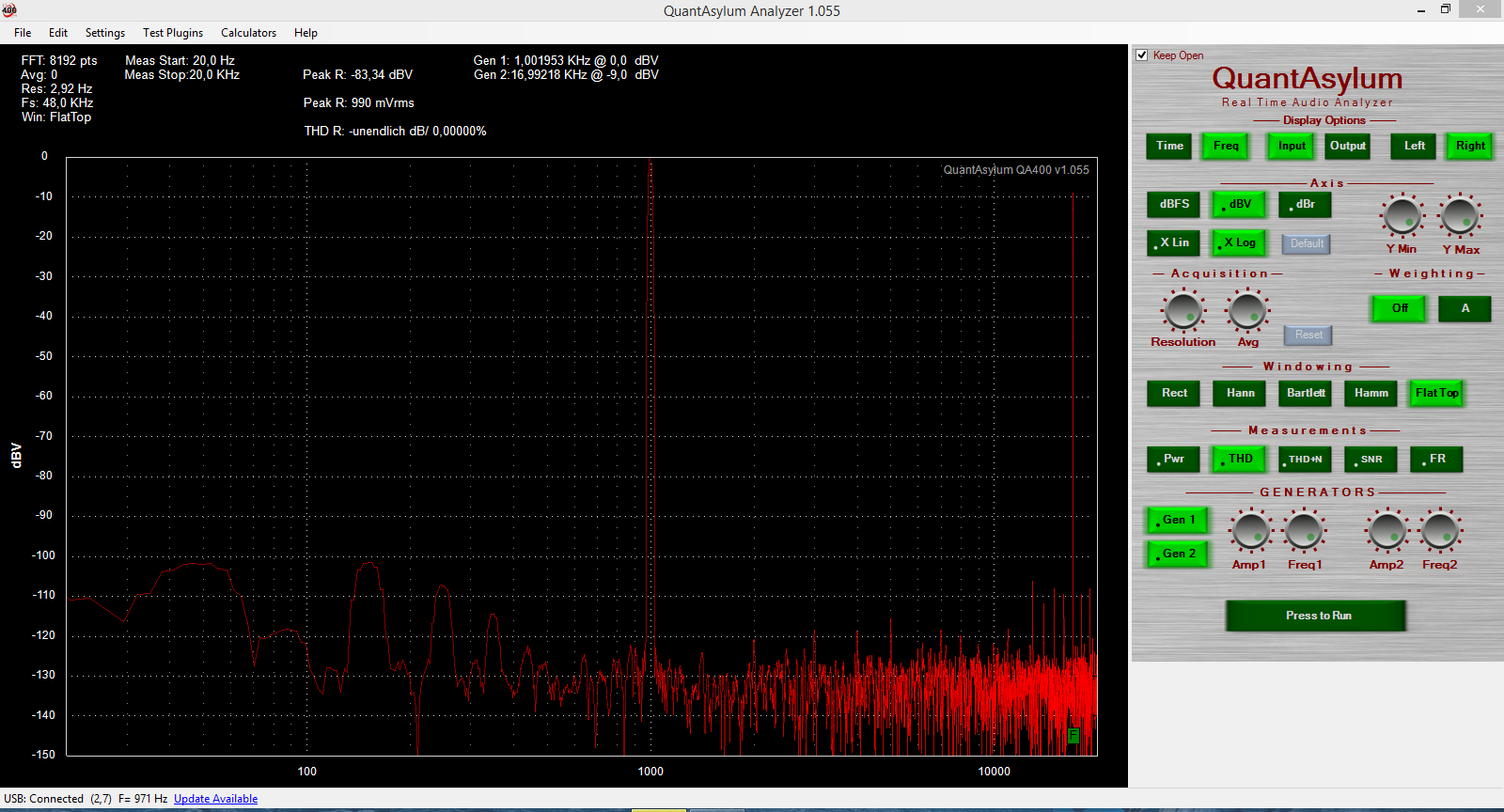Toggle FR measurement
1504x812 pixels.
point(1436,459)
